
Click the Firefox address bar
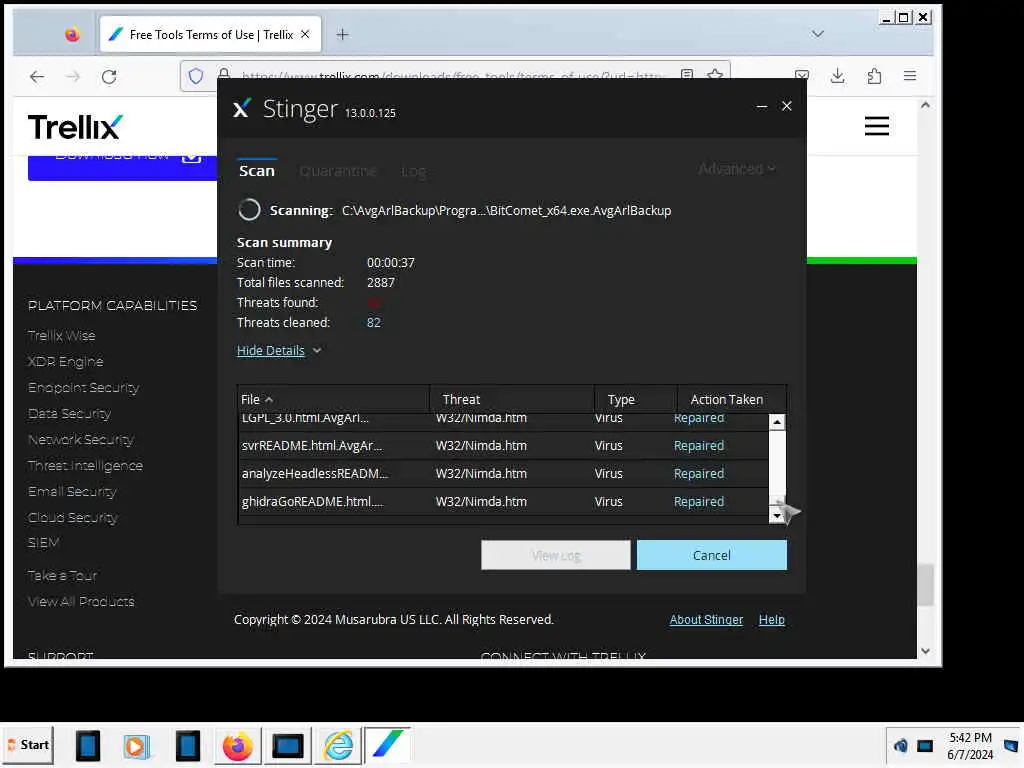click(x=455, y=76)
